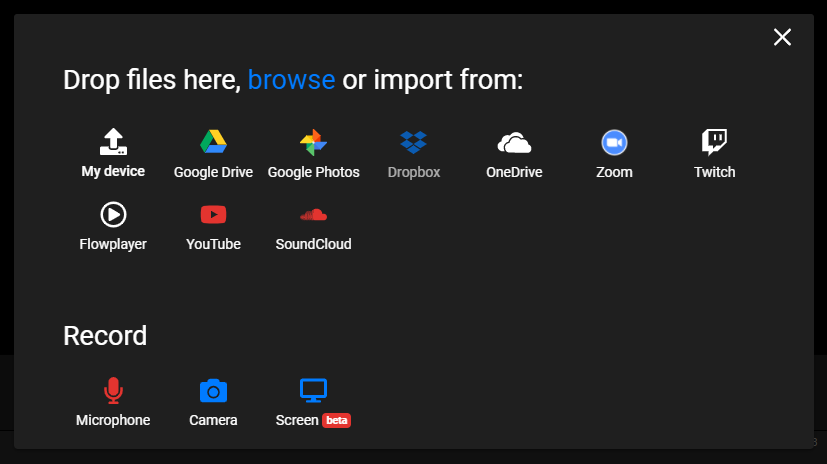Record using the Camera
827x464 pixels.
click(x=213, y=402)
